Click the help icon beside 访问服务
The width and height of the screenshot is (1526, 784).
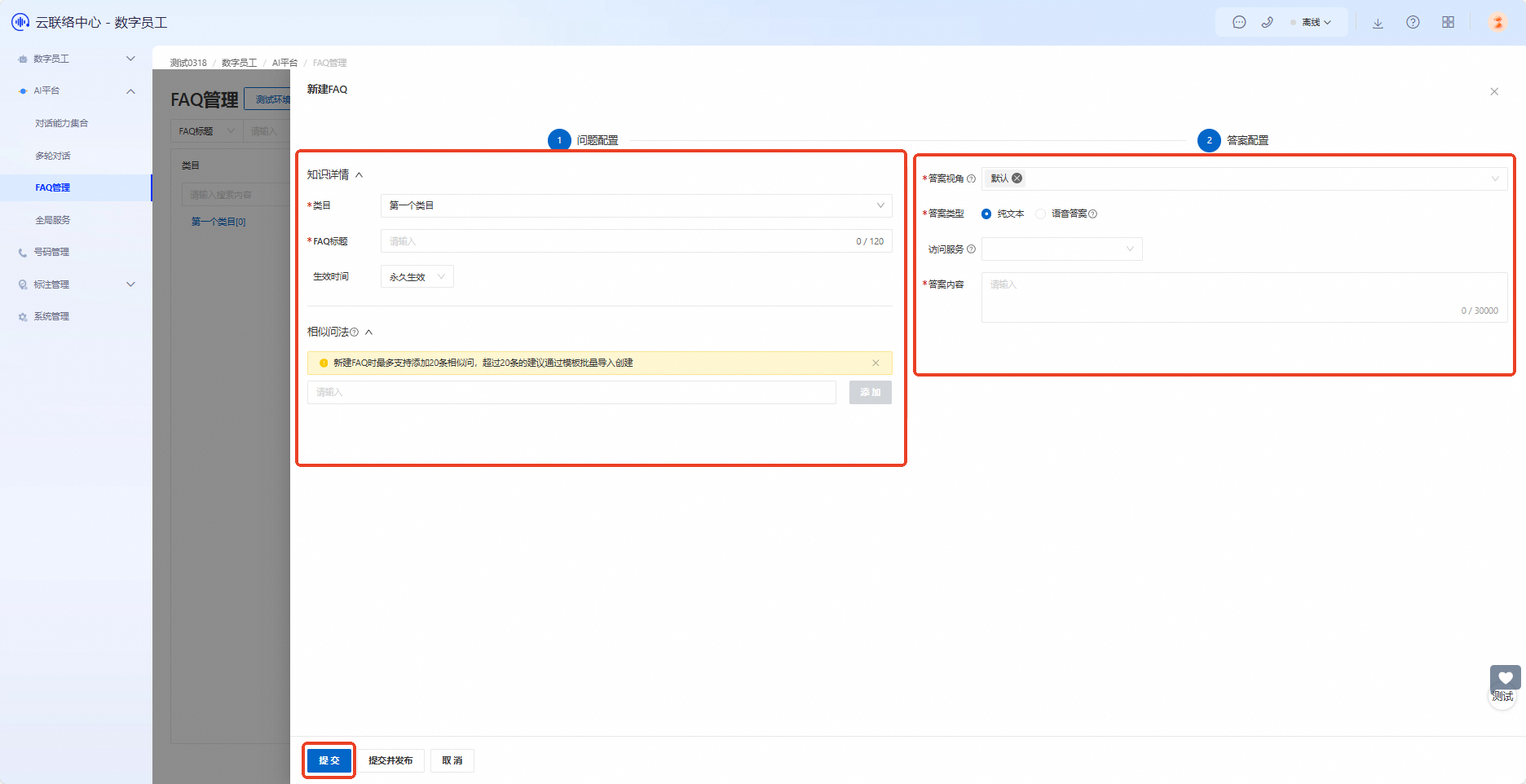click(x=971, y=249)
